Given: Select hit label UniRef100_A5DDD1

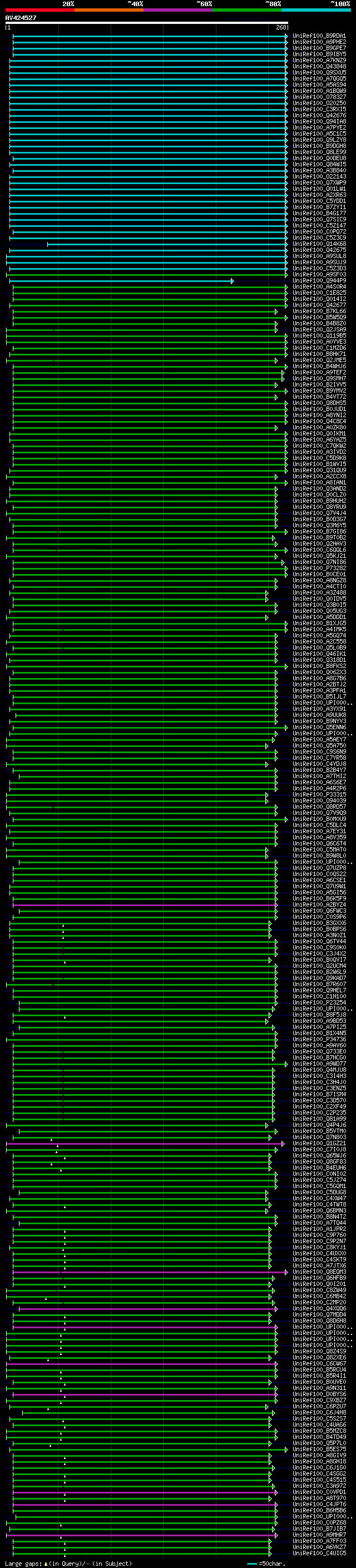Looking at the screenshot, I should 319,617.
